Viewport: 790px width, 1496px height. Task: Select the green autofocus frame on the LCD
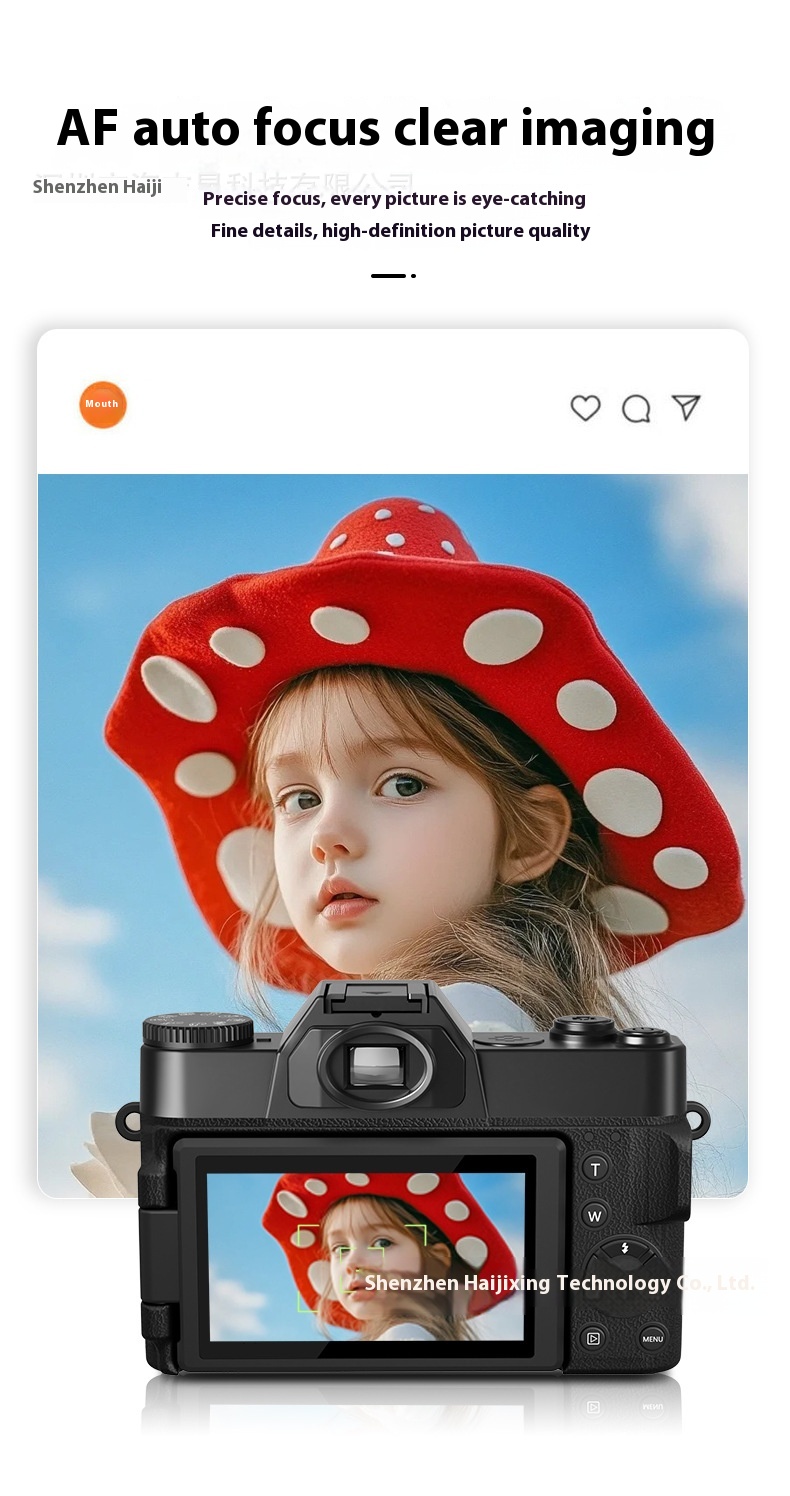coord(362,1267)
